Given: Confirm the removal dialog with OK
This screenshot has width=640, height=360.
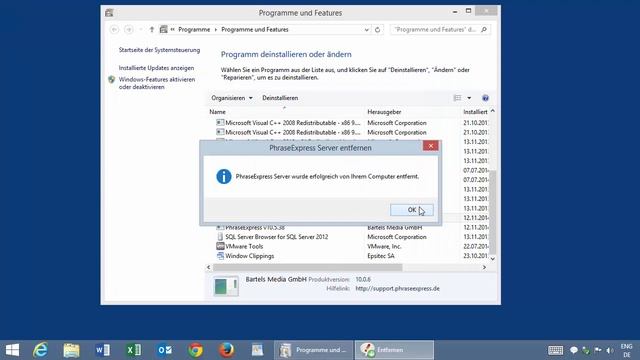Looking at the screenshot, I should pos(411,210).
